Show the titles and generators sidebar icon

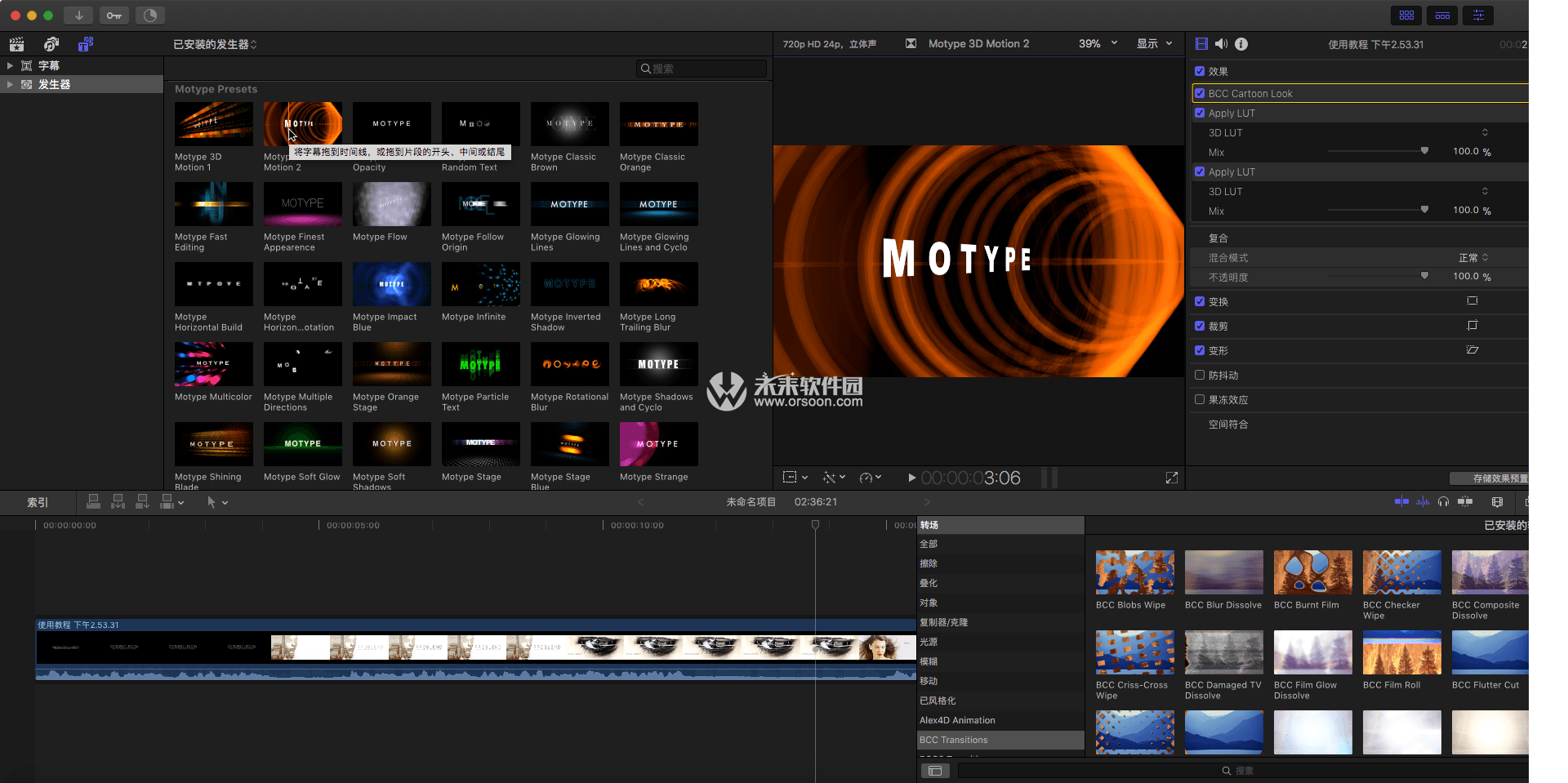click(85, 44)
